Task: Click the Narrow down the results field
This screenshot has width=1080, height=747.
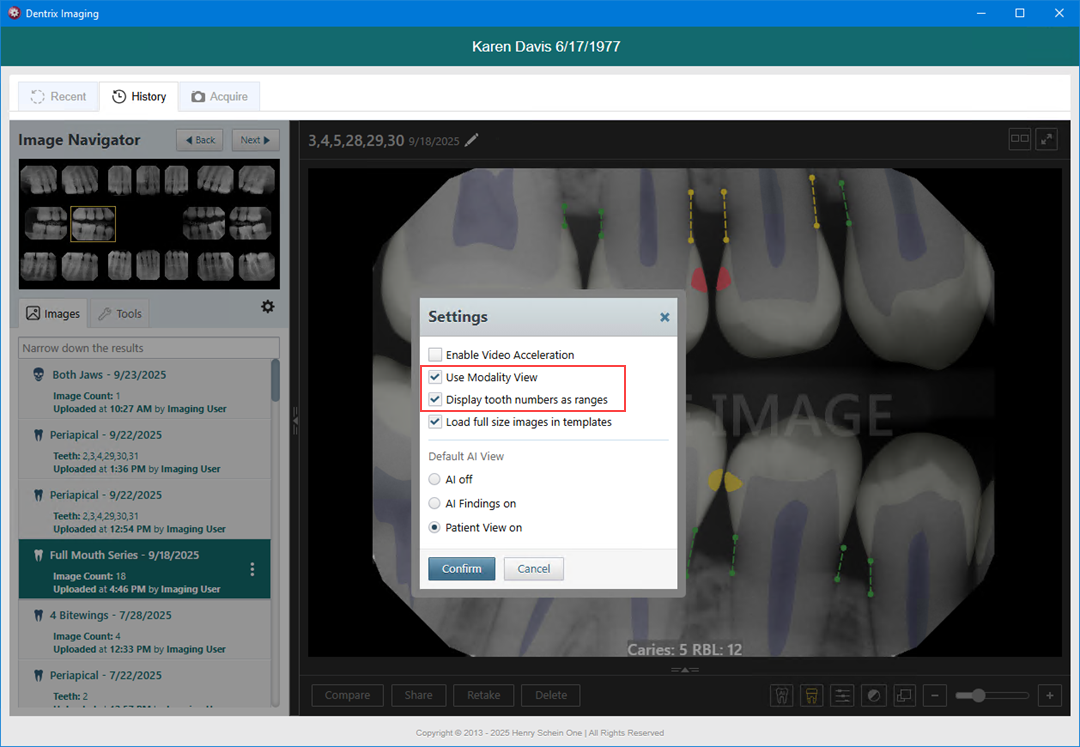Action: pyautogui.click(x=148, y=348)
